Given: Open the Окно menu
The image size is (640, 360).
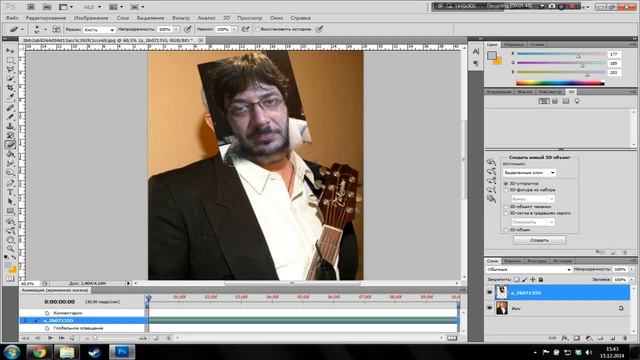Looking at the screenshot, I should pos(276,18).
